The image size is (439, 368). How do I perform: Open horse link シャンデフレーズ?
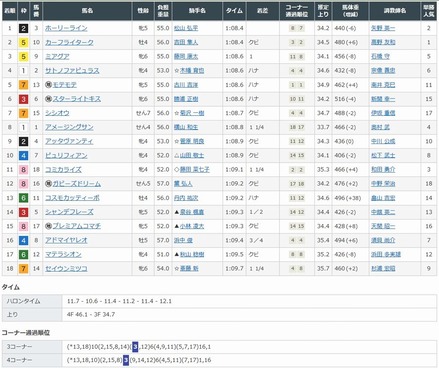[x=69, y=212]
